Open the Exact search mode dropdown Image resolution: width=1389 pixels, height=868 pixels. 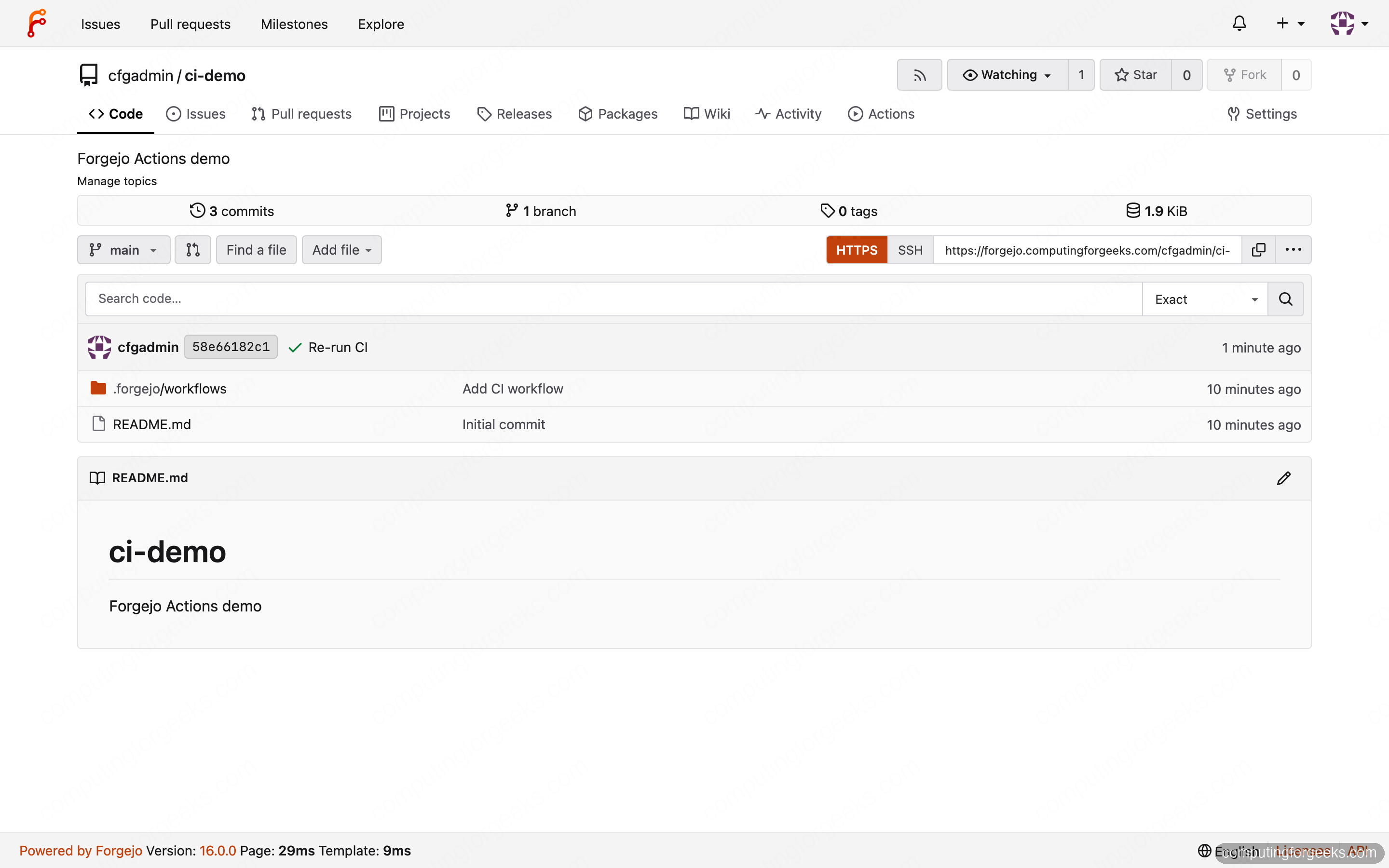pos(1205,299)
